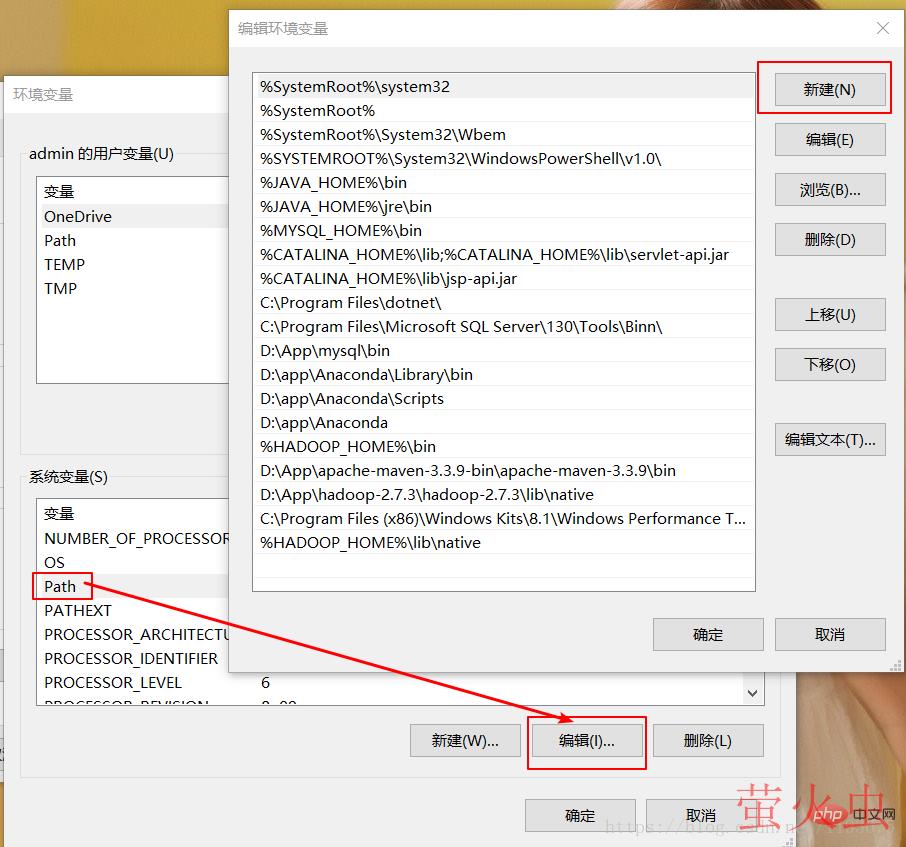The image size is (906, 847).
Task: Select D:\app\Anaconda\Library\bin entry
Action: [504, 374]
